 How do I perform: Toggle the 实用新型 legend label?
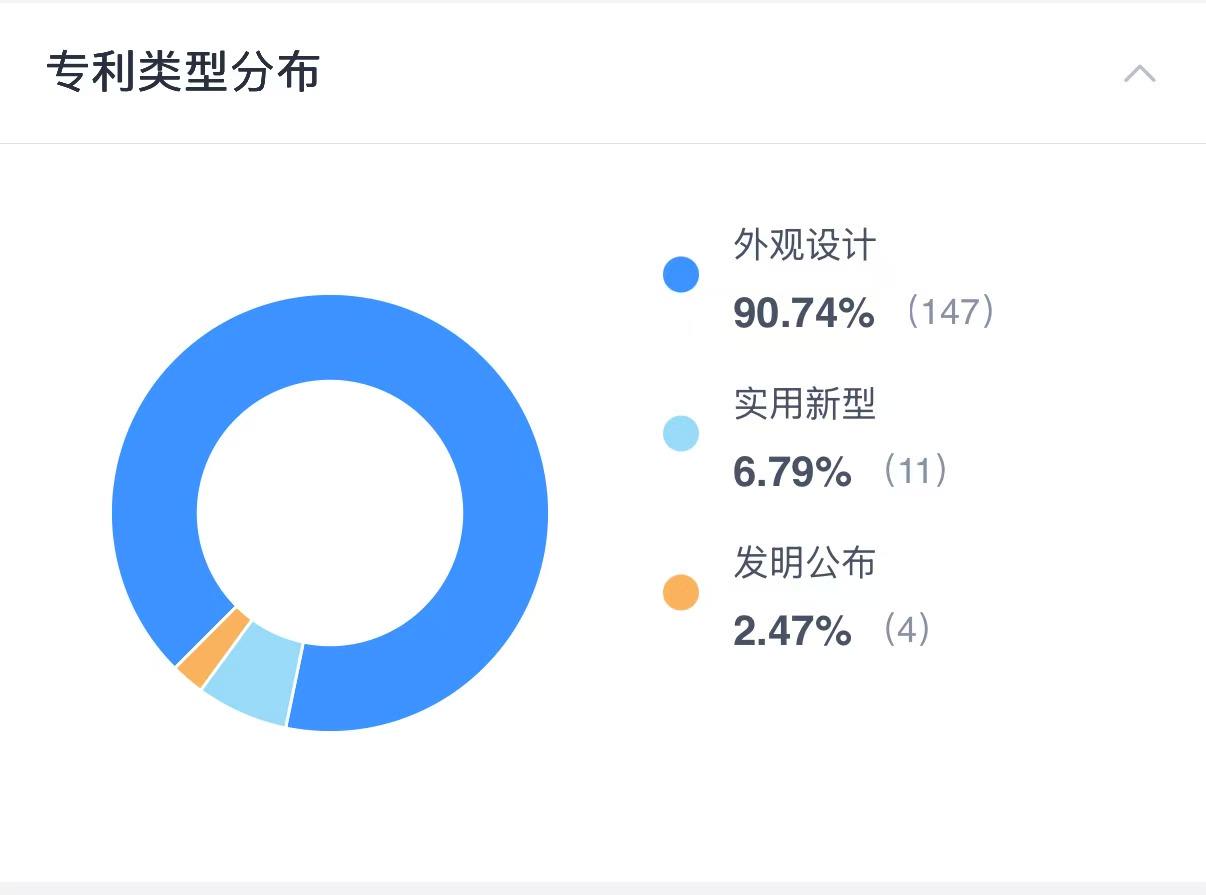pos(805,403)
